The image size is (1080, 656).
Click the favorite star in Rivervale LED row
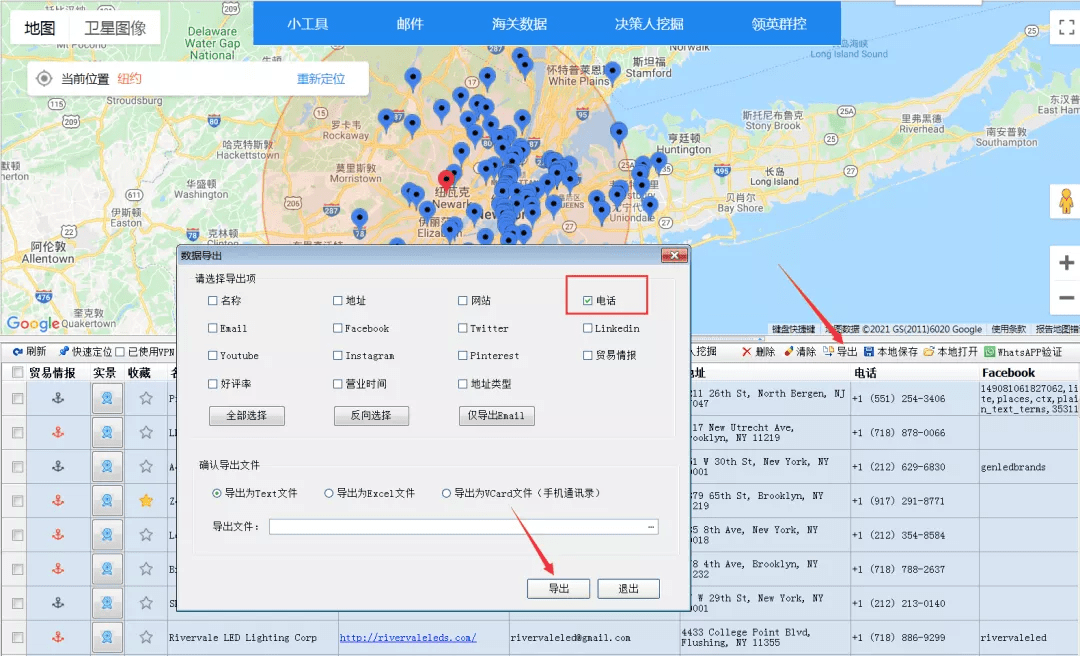(146, 637)
